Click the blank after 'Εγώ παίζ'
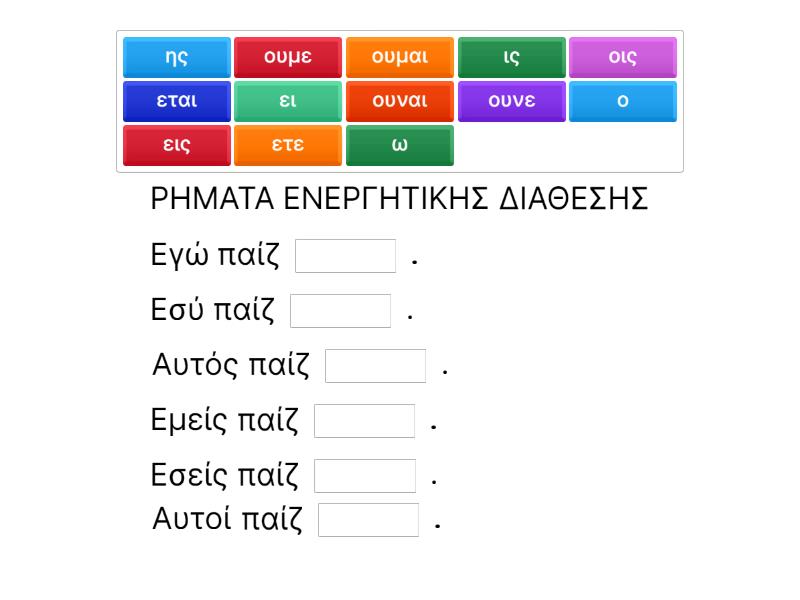This screenshot has height=600, width=800. pyautogui.click(x=346, y=256)
